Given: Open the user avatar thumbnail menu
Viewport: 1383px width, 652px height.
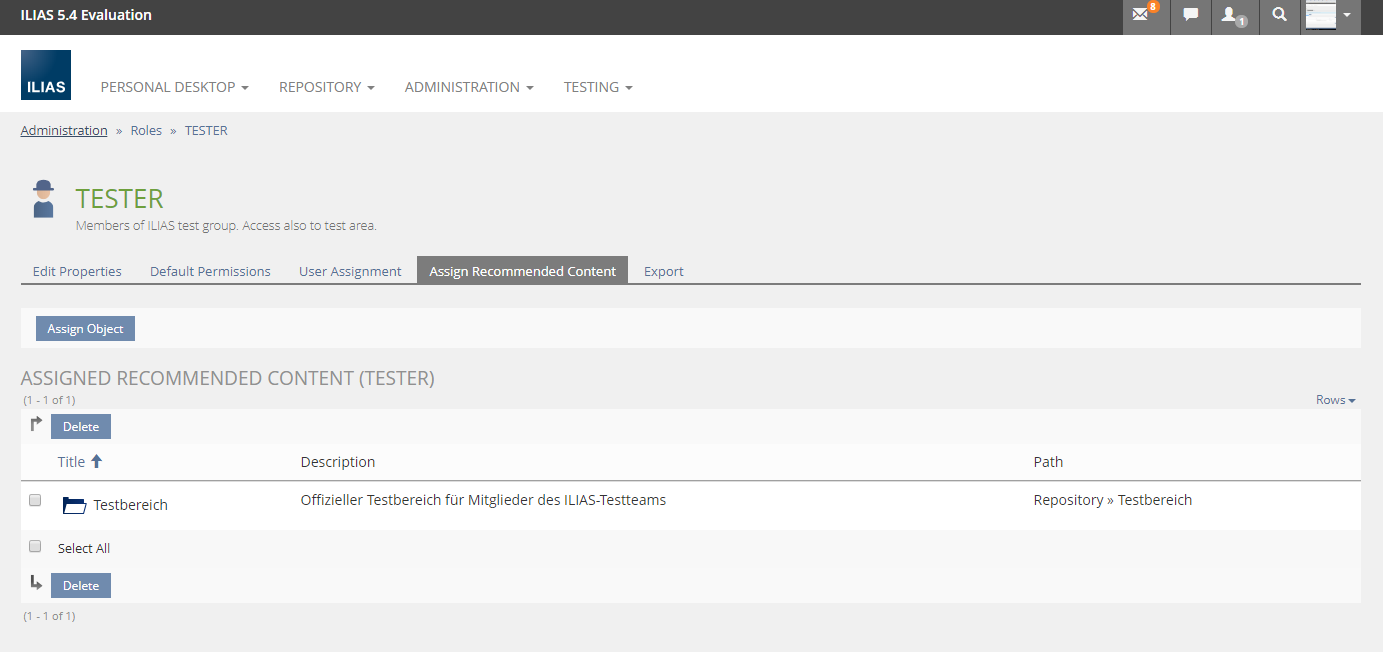Looking at the screenshot, I should pyautogui.click(x=1330, y=16).
